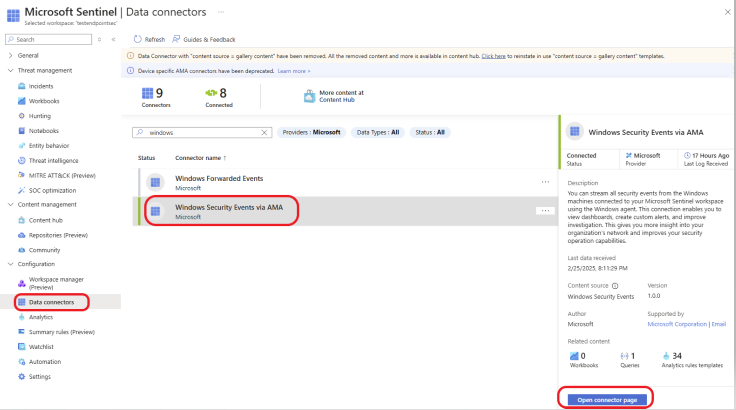Image resolution: width=736 pixels, height=410 pixels.
Task: Collapse the sidebar navigation pane
Action: coord(113,39)
